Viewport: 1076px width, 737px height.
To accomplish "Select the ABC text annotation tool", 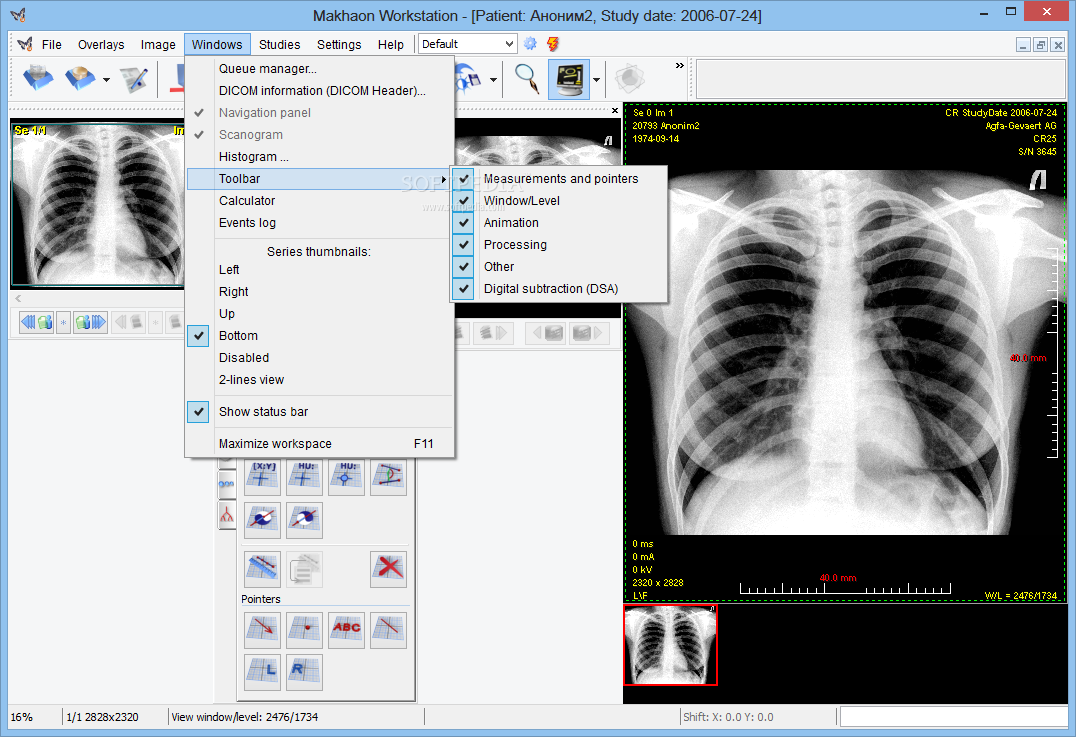I will click(x=347, y=630).
